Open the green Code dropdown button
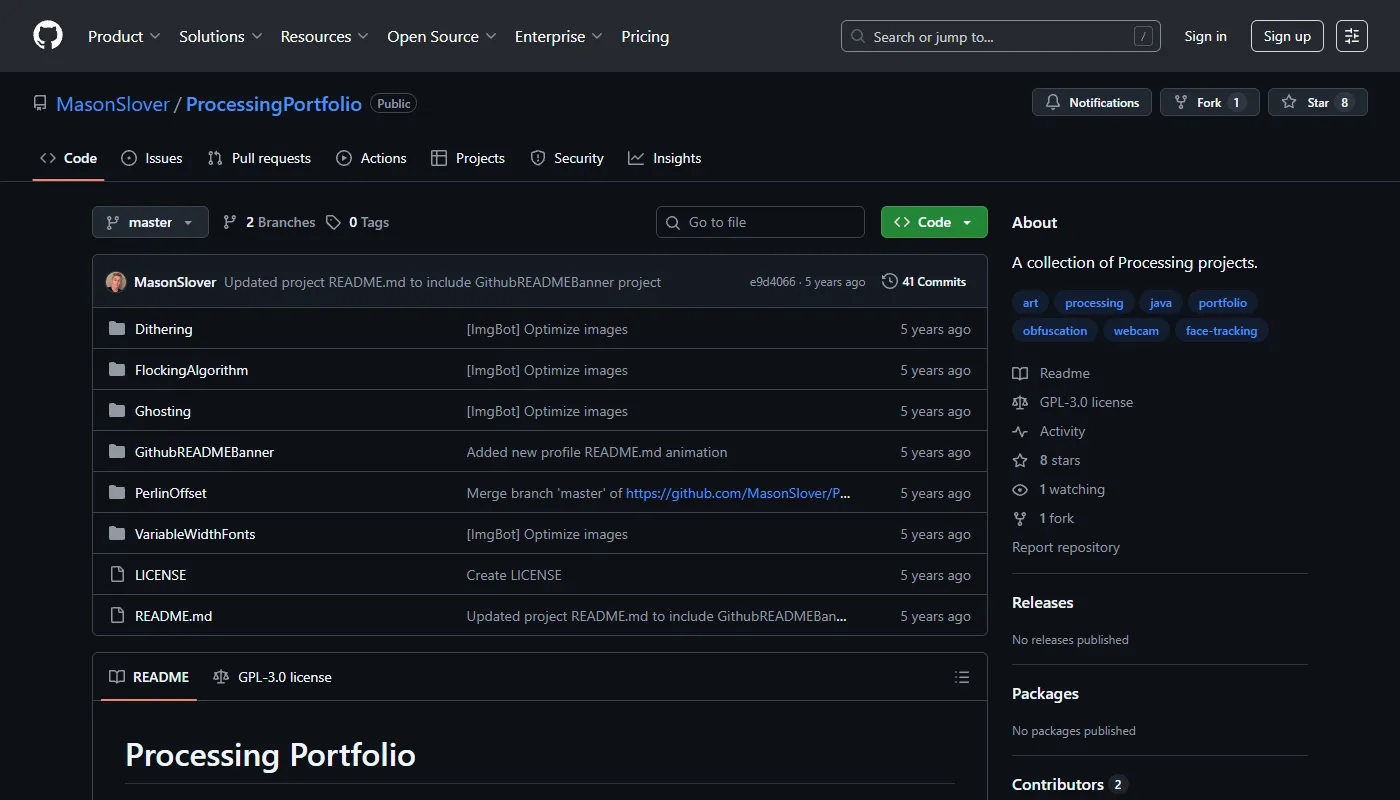1400x800 pixels. [934, 222]
